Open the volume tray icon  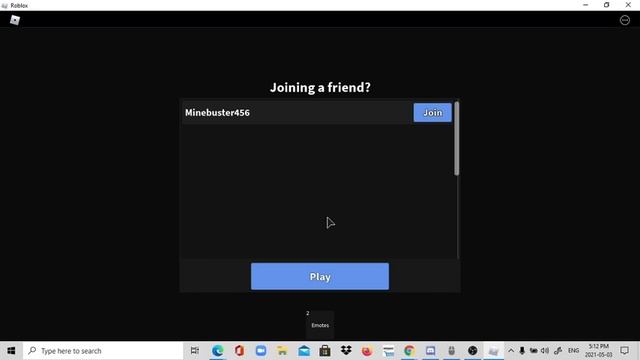tap(545, 351)
